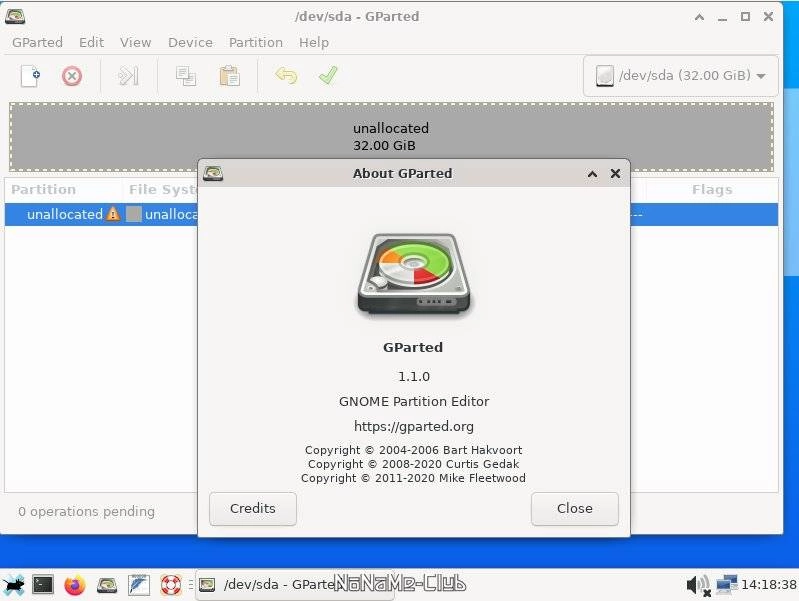Screen dimensions: 799x601
Task: Click the Apply all operations checkmark
Action: pyautogui.click(x=328, y=75)
